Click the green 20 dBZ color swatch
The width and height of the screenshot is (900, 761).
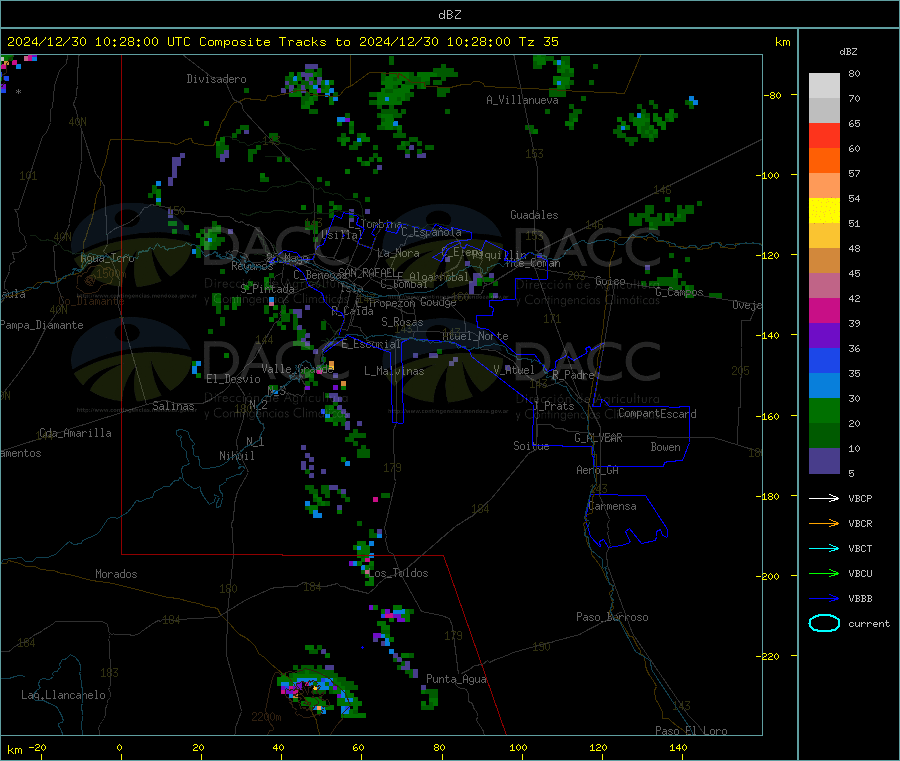[x=824, y=410]
